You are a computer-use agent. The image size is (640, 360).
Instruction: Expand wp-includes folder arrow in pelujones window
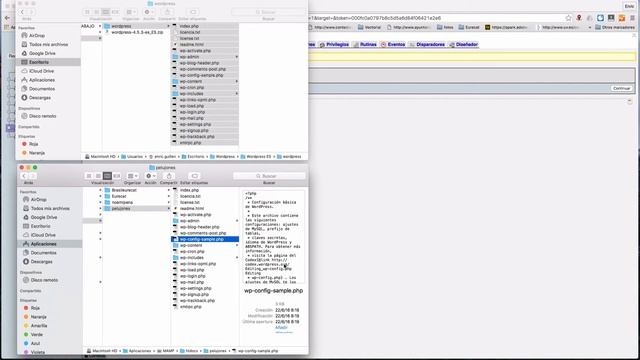pyautogui.click(x=237, y=258)
